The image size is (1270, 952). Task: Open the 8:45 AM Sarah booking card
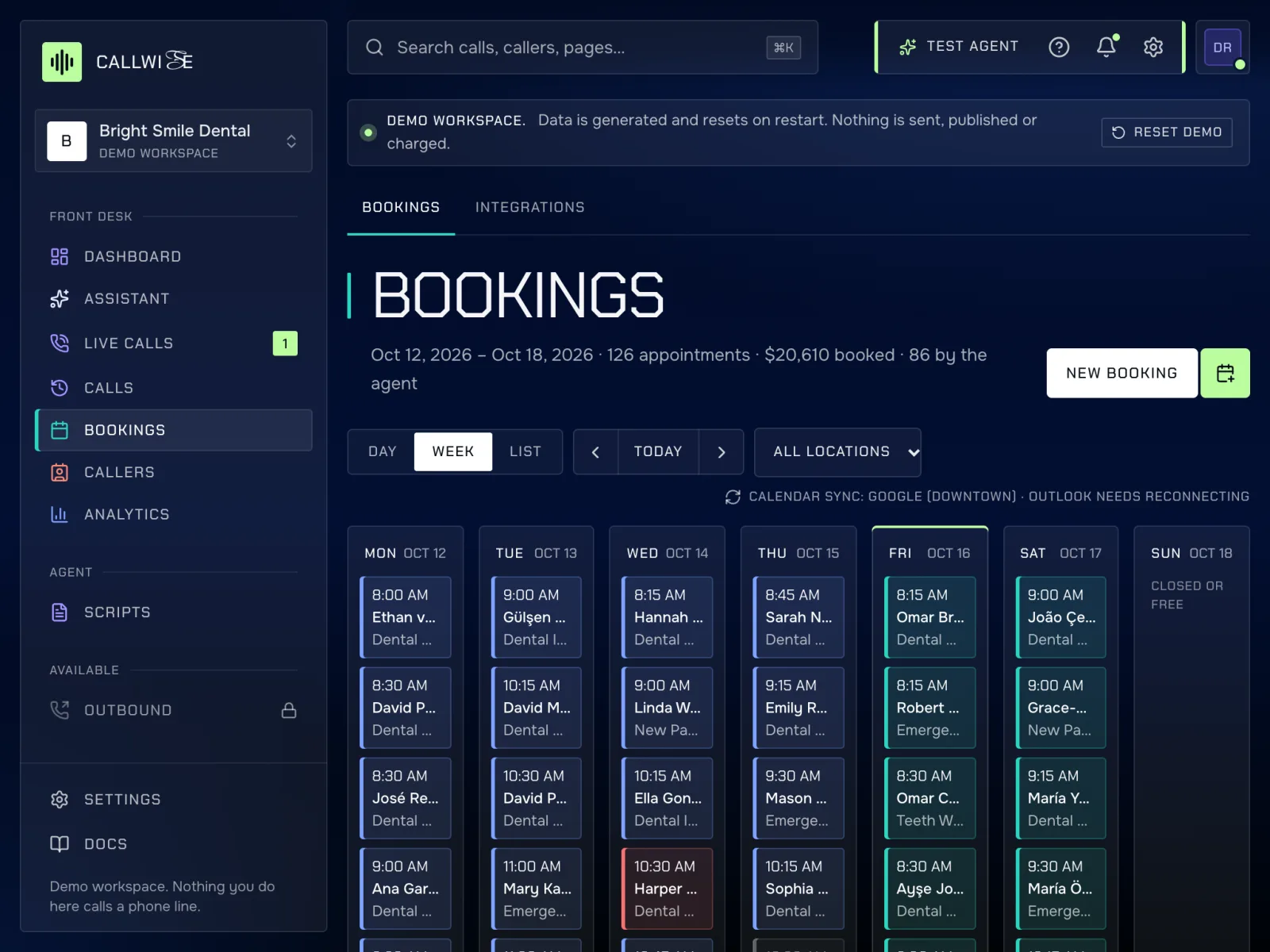(799, 617)
